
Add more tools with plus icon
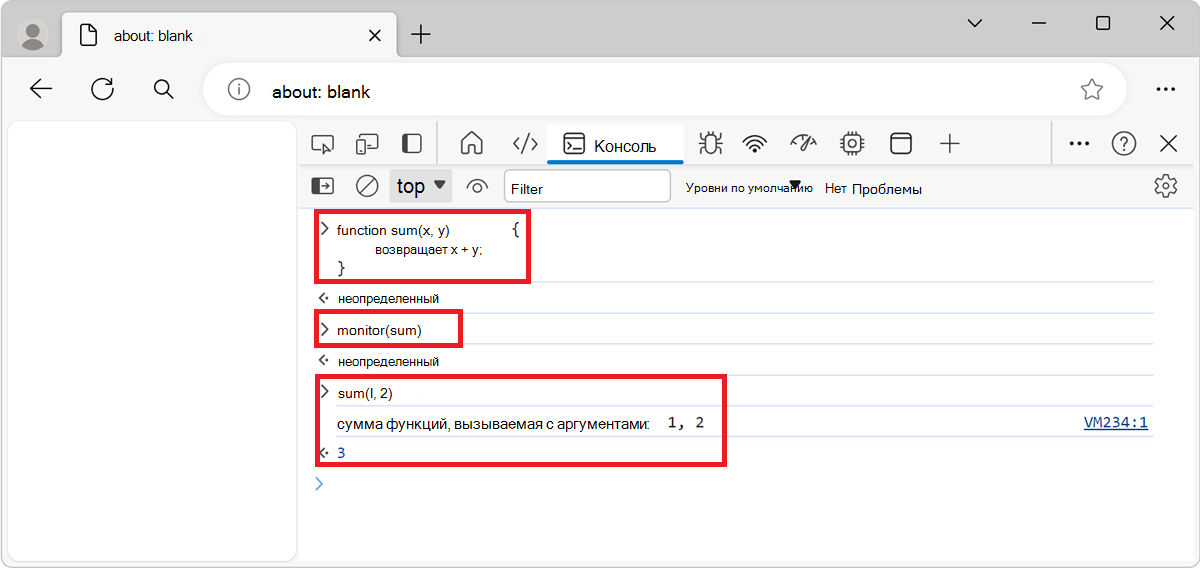pyautogui.click(x=949, y=144)
